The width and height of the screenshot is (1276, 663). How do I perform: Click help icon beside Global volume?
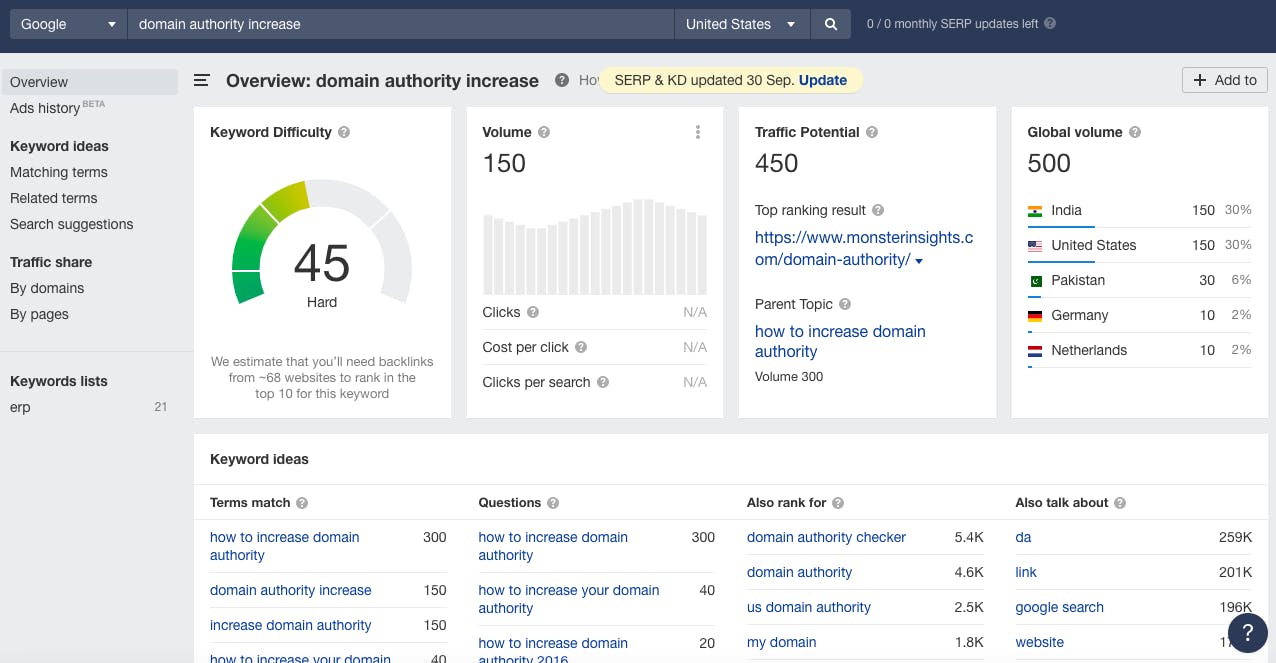click(x=1135, y=132)
